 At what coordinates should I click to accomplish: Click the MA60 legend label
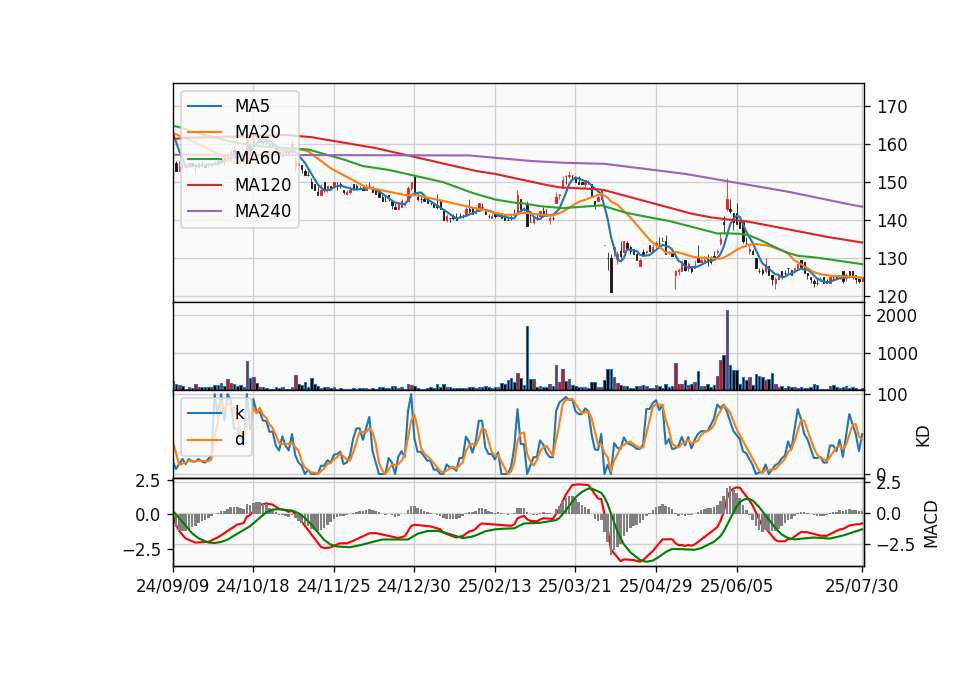[257, 158]
